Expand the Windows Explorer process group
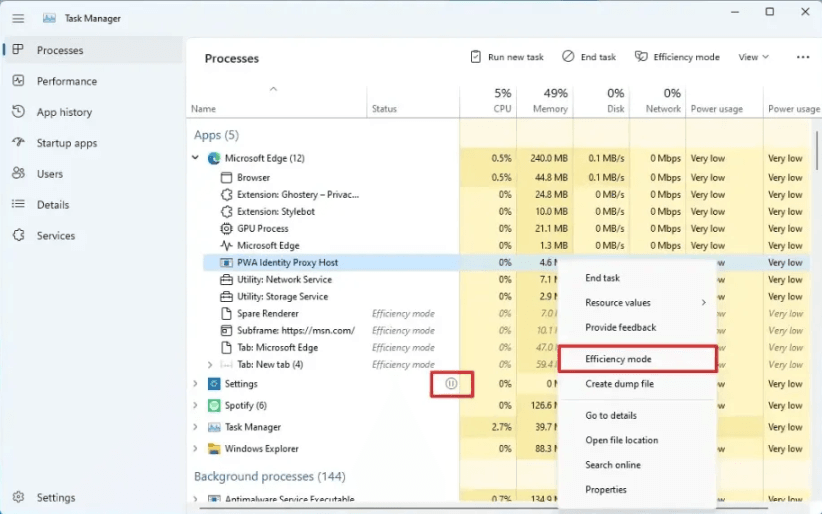 196,449
